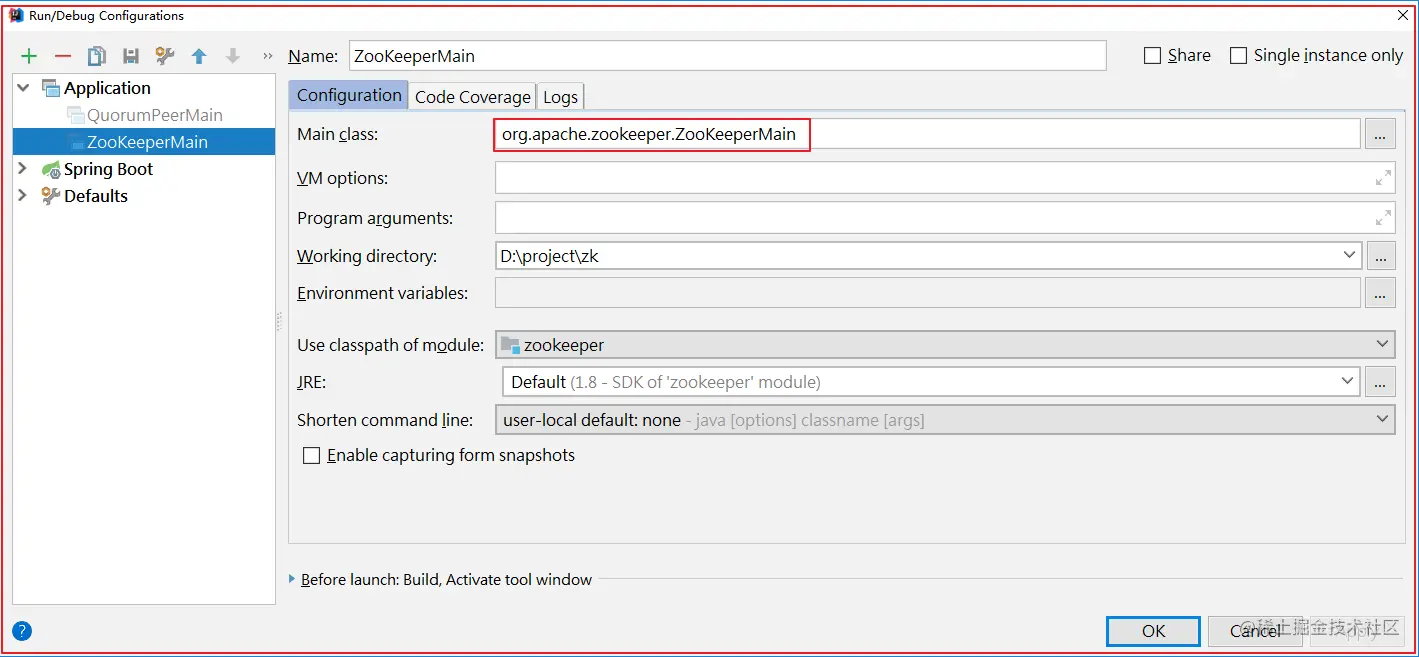Close the Run/Debug Configurations dialog
This screenshot has width=1419, height=657.
[1403, 15]
